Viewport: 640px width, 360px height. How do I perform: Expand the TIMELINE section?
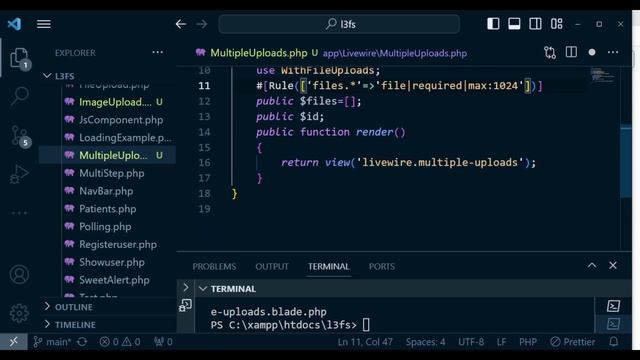click(x=108, y=325)
